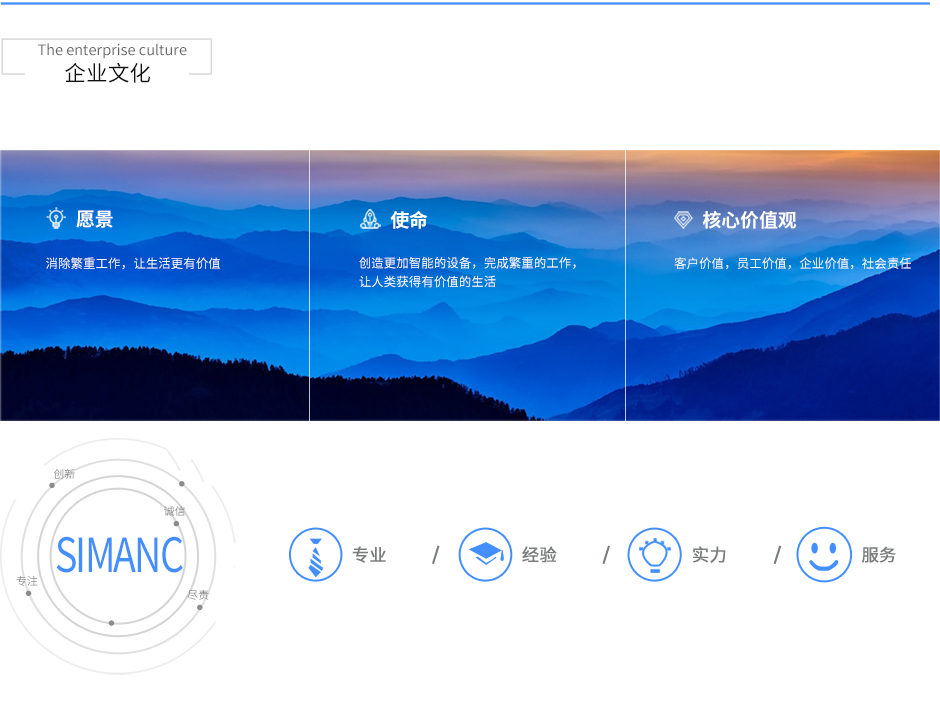The height and width of the screenshot is (704, 940).
Task: Click the 专业 label
Action: [369, 555]
